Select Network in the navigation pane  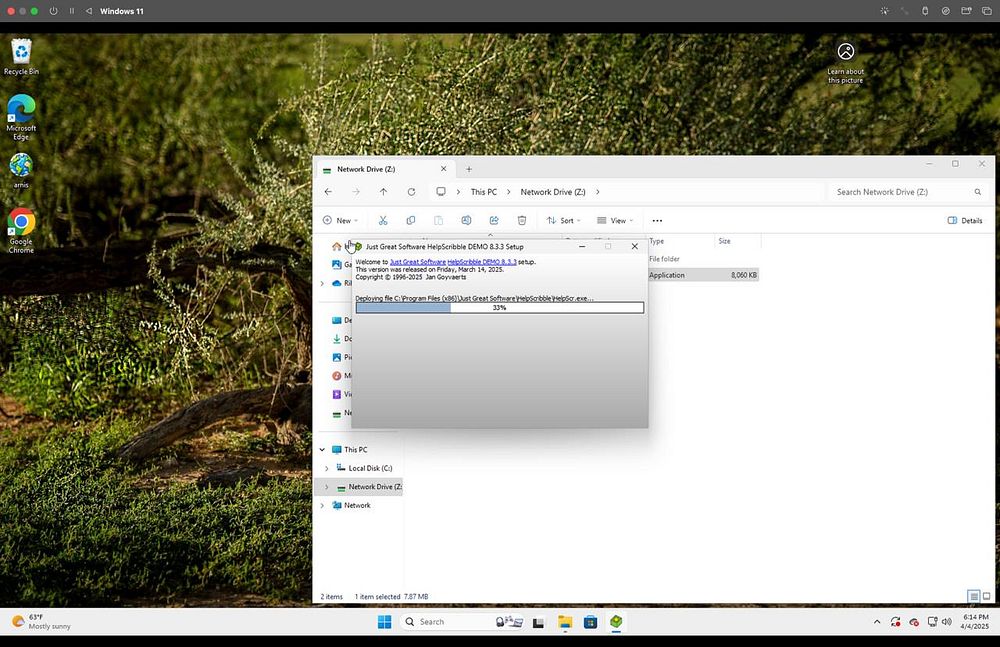click(x=357, y=505)
